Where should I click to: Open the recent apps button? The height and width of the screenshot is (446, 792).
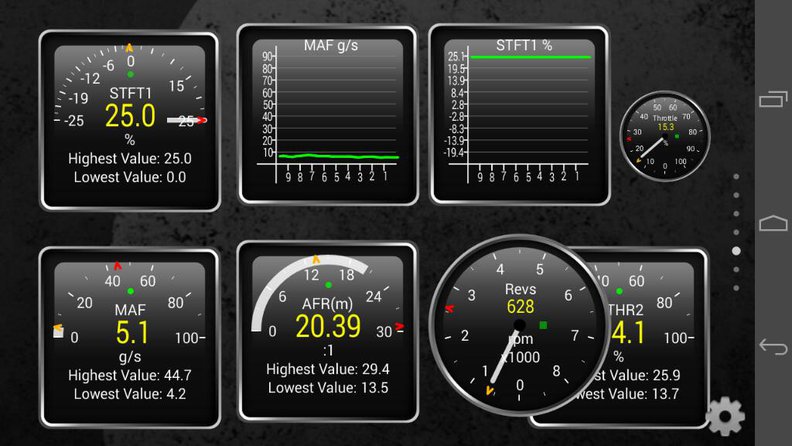click(x=773, y=98)
